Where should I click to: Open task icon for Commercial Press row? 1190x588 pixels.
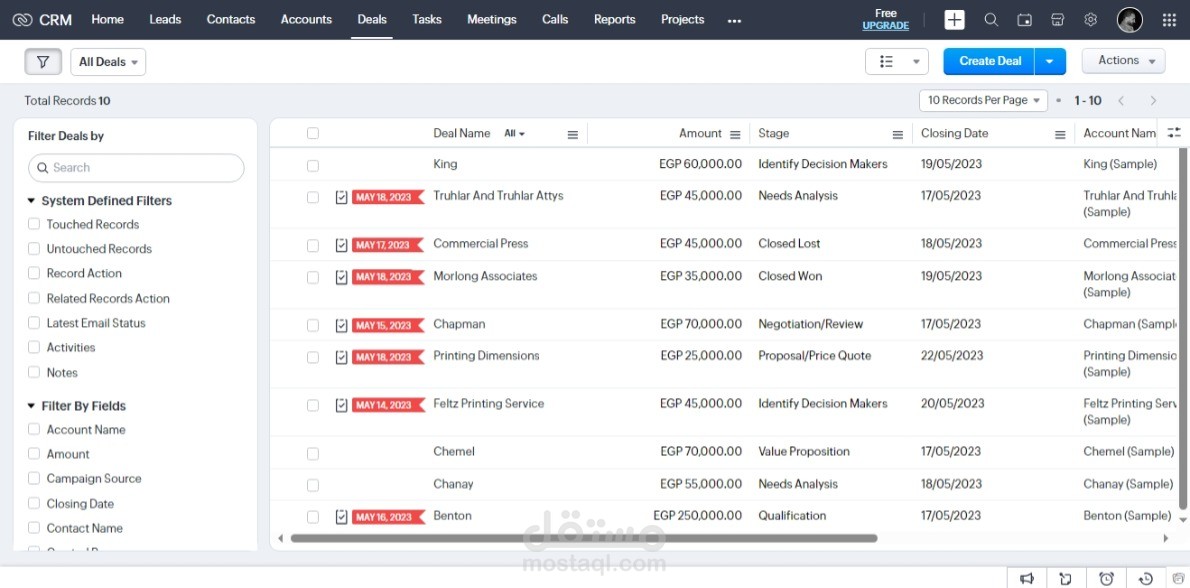342,245
